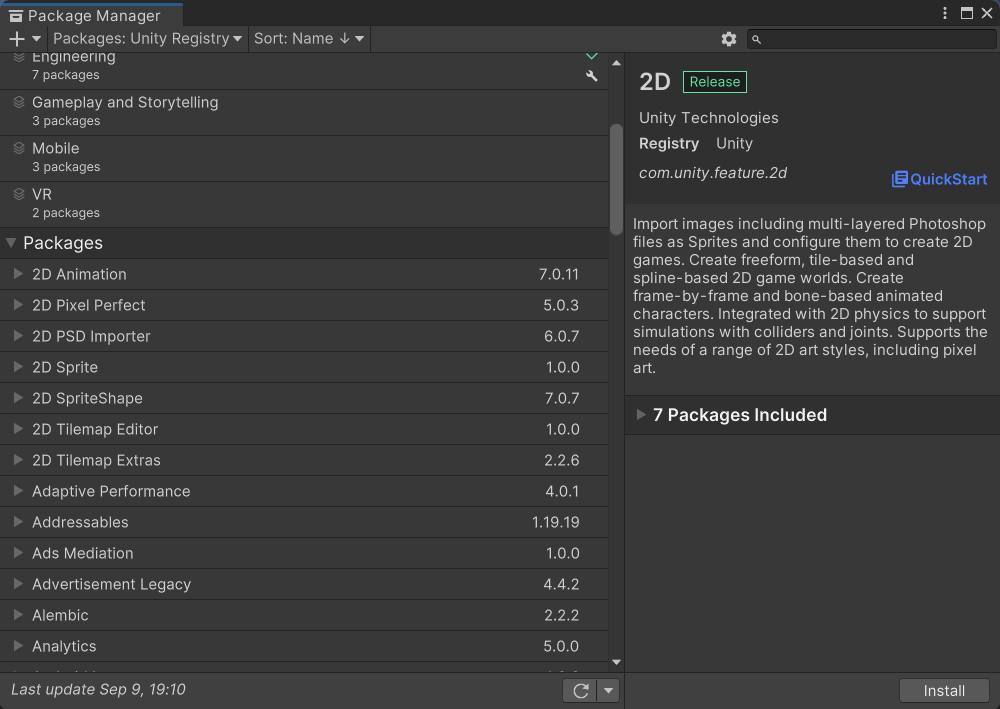The width and height of the screenshot is (1000, 709).
Task: Click the QuickStart document icon
Action: point(901,179)
